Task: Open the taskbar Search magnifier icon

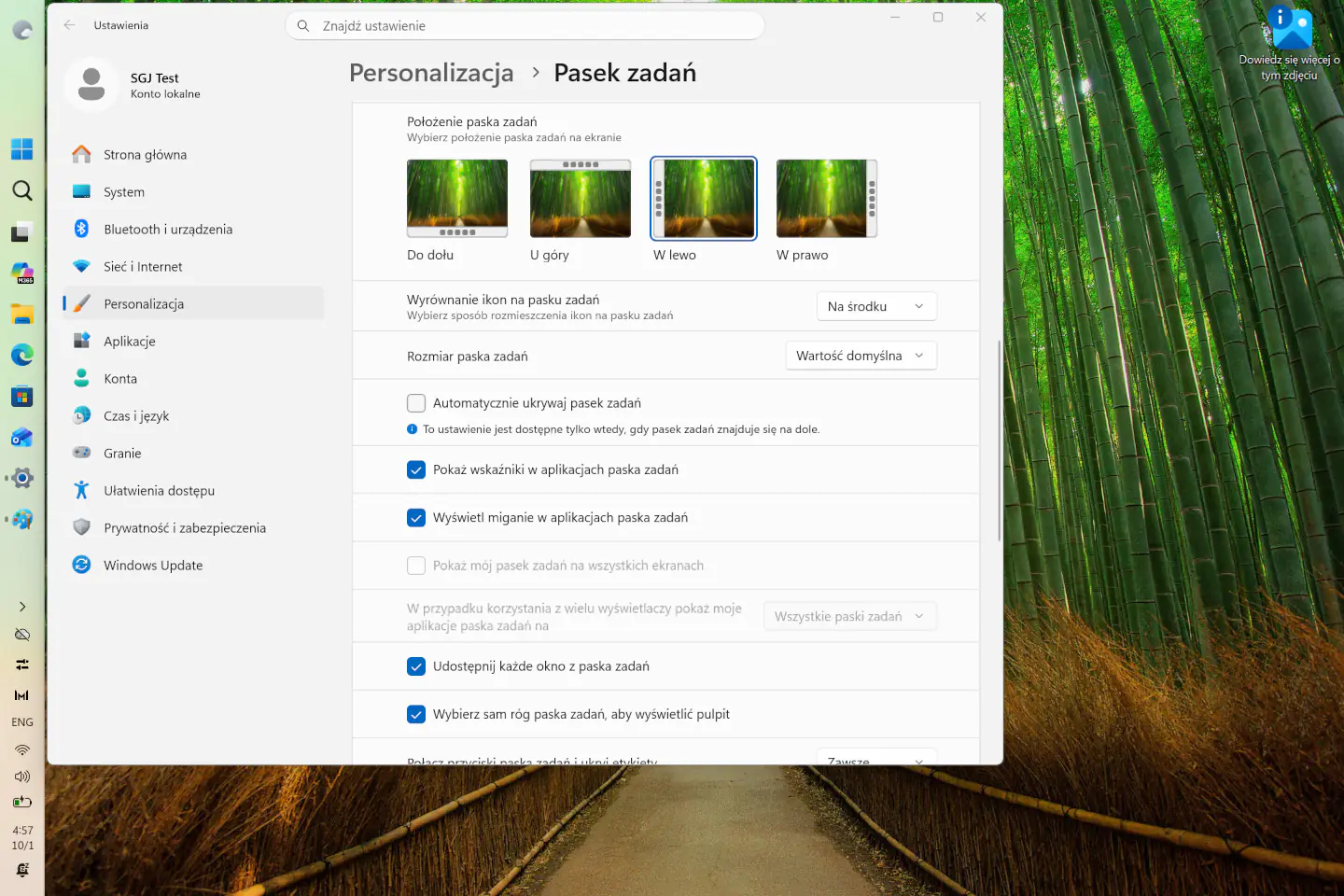Action: click(x=22, y=190)
